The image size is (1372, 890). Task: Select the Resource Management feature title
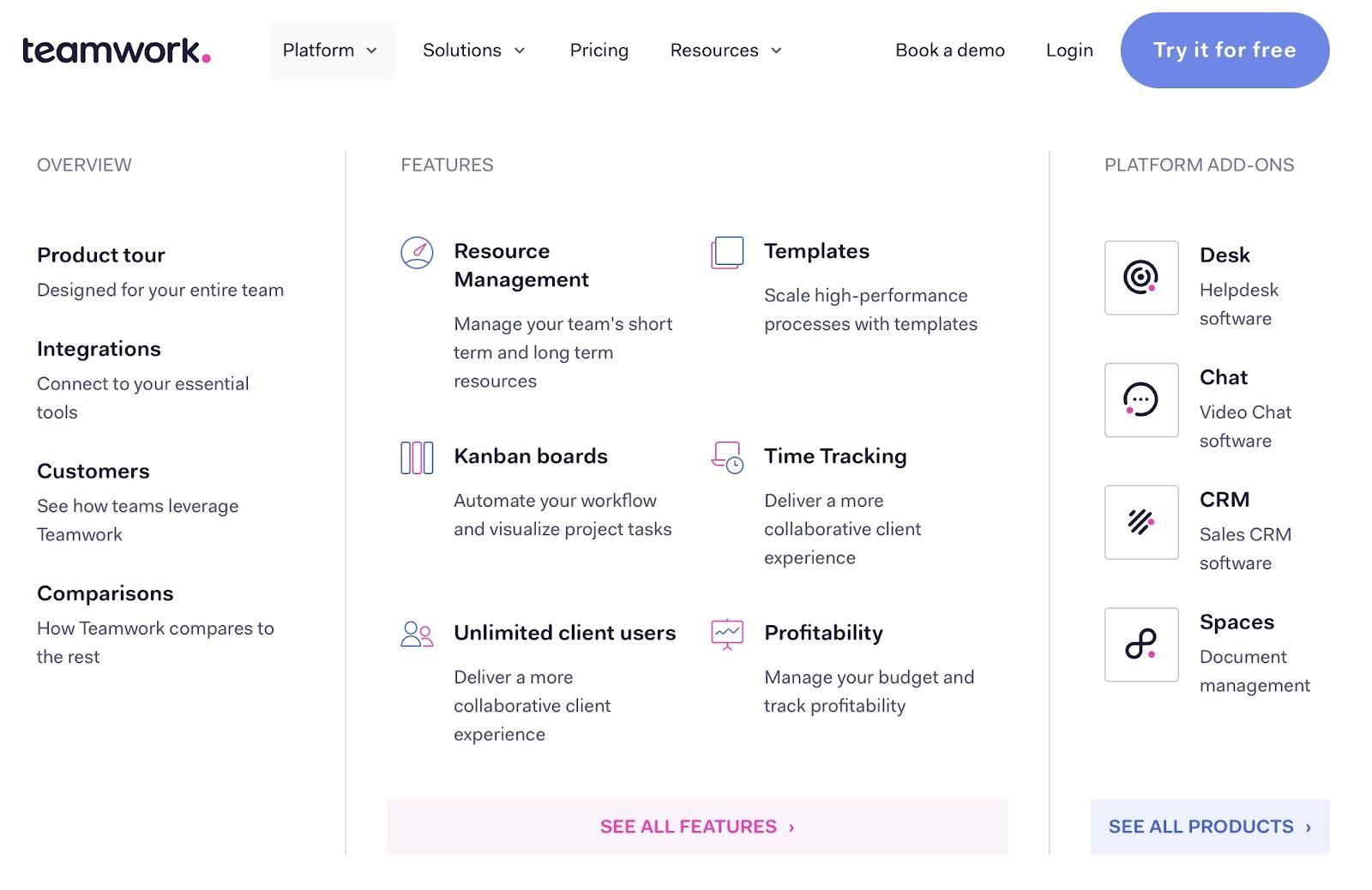(x=521, y=265)
